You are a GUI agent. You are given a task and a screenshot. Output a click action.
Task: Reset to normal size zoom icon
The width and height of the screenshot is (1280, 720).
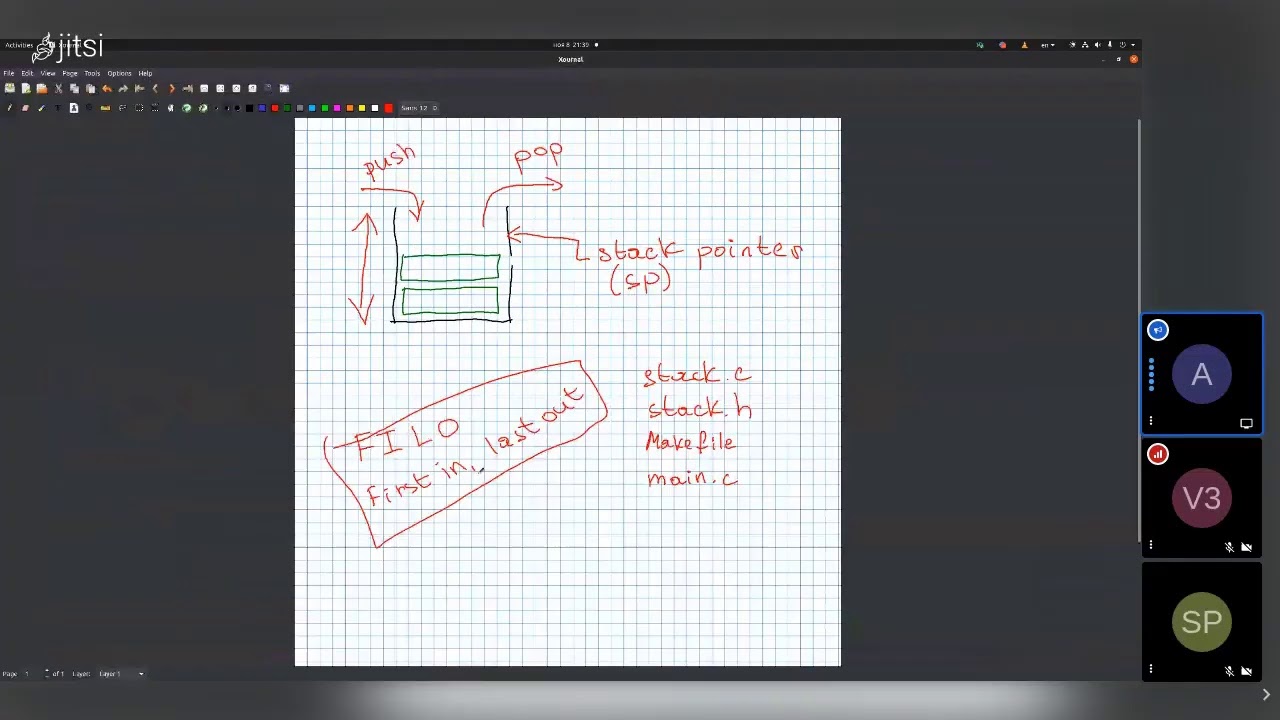(252, 88)
